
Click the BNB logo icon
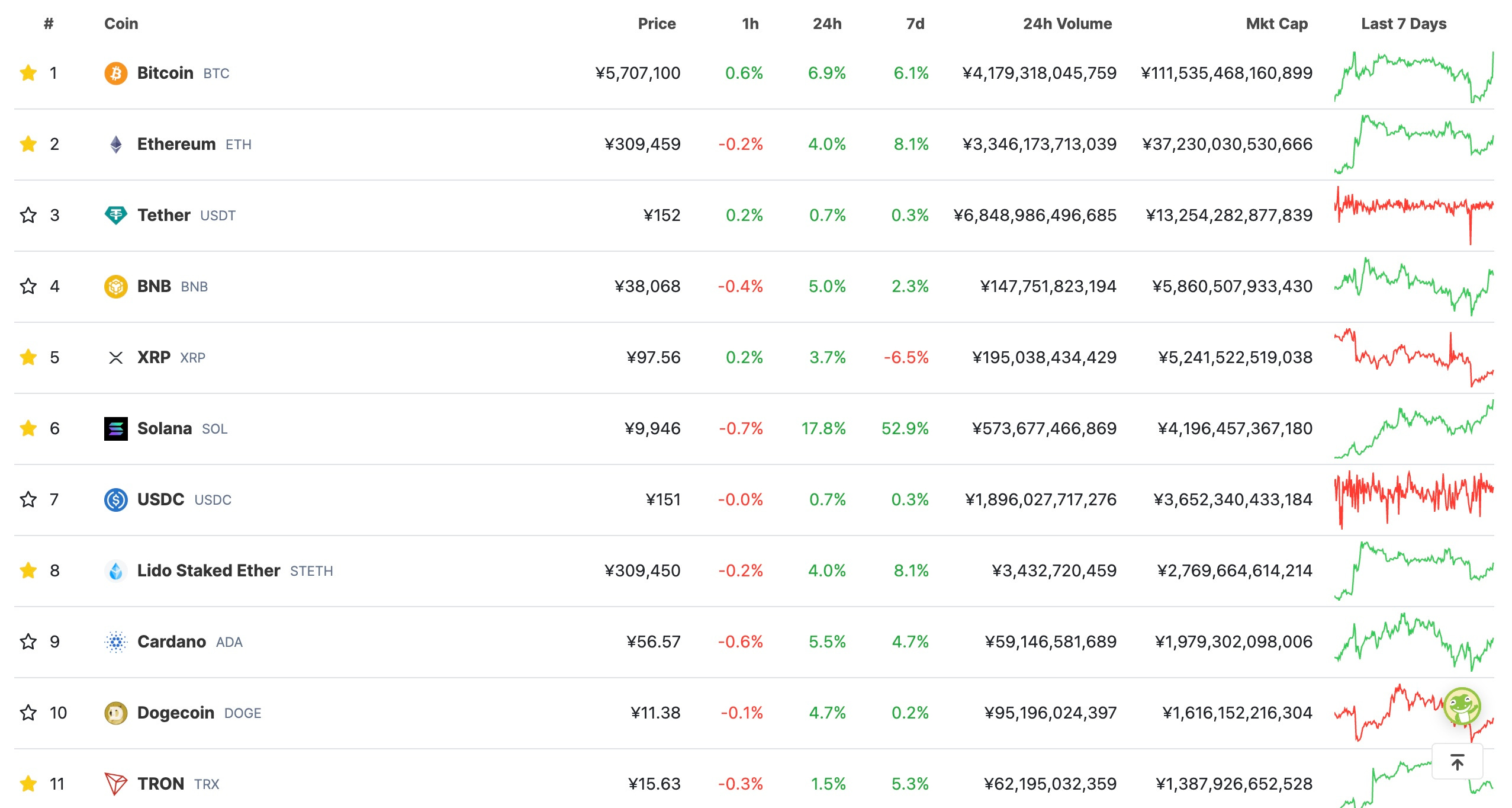click(x=116, y=287)
